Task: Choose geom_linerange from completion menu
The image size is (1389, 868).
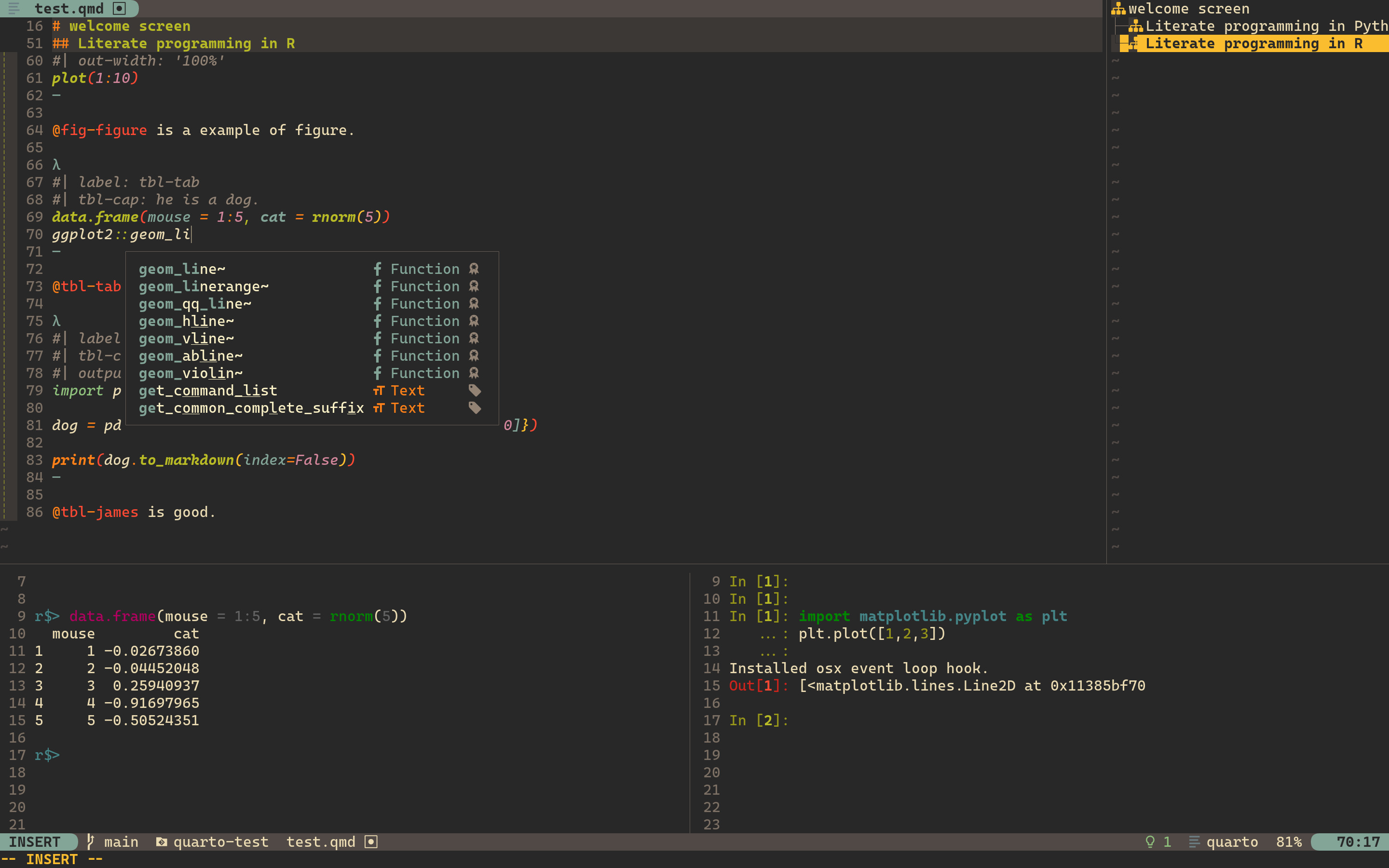Action: click(203, 286)
